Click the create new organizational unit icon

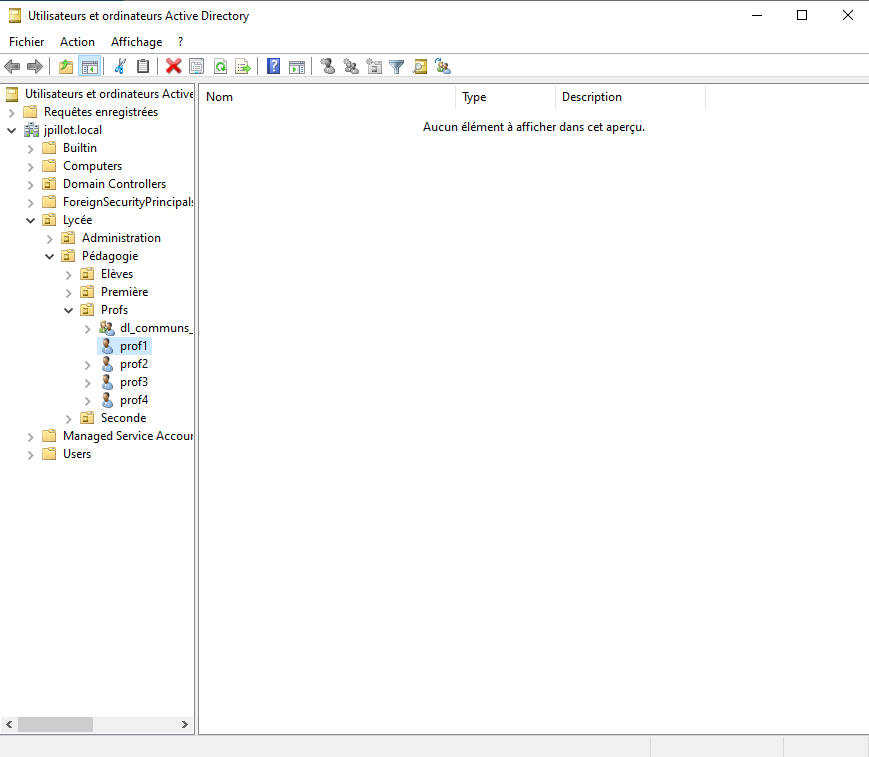[x=374, y=67]
